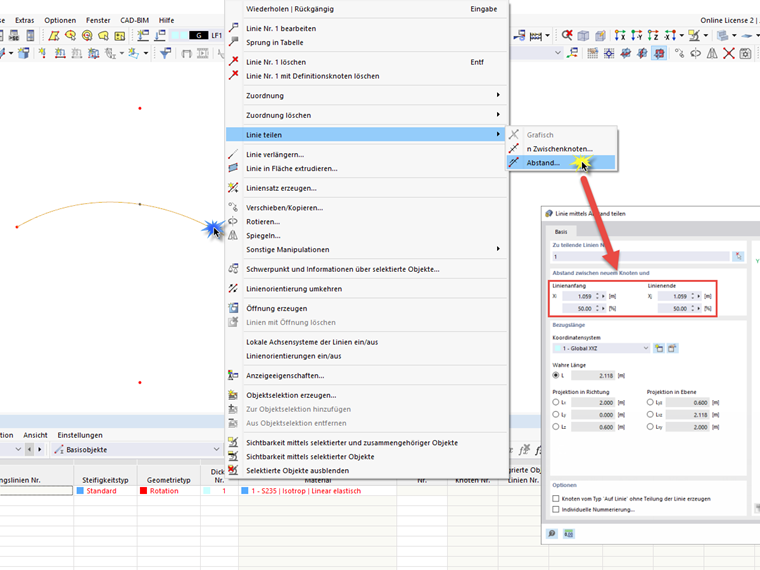This screenshot has height=570, width=760.
Task: Select the Wahre Länge L radio button
Action: (x=556, y=375)
